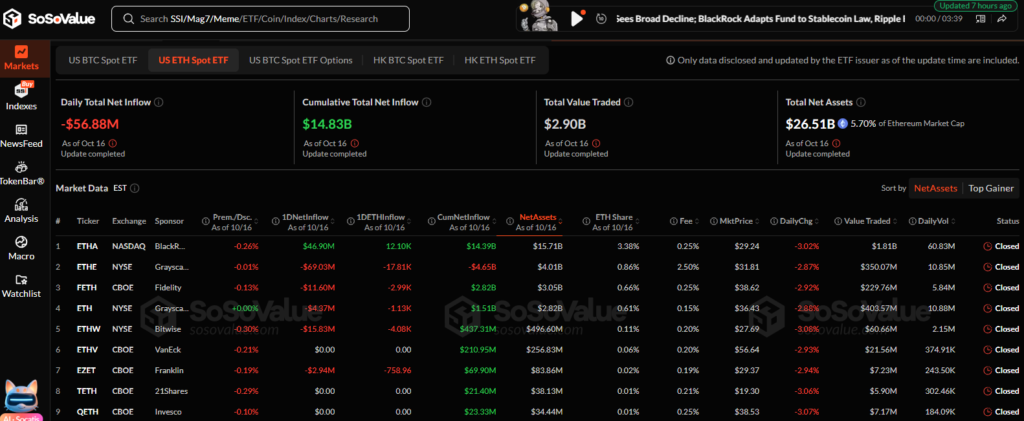Image resolution: width=1024 pixels, height=421 pixels.
Task: Switch sorting to Top Gainer
Action: coord(990,188)
